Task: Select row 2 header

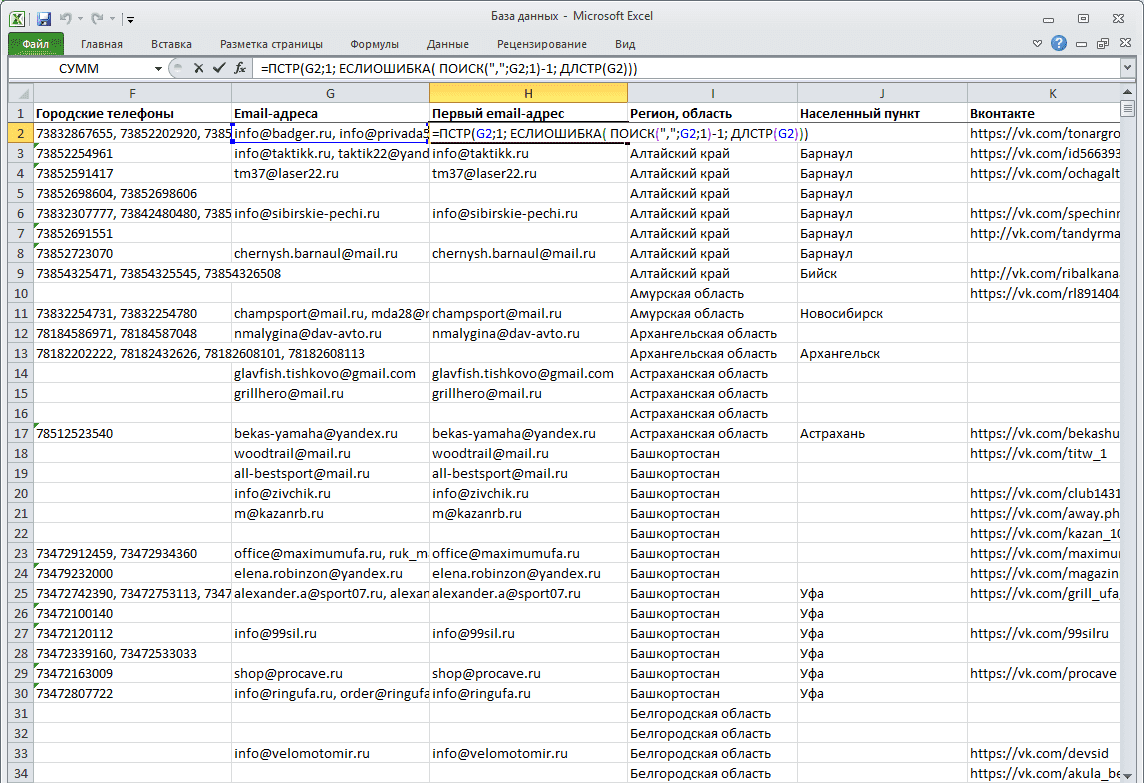Action: 20,134
